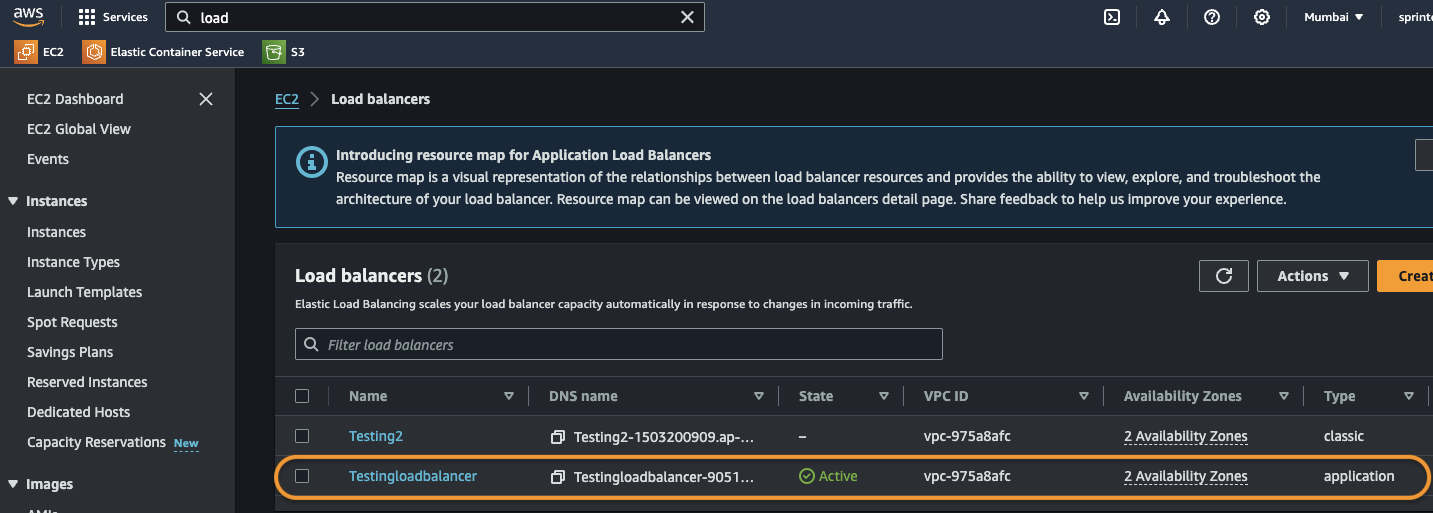Image resolution: width=1433 pixels, height=513 pixels.
Task: Click the Services label in top bar
Action: pos(125,17)
